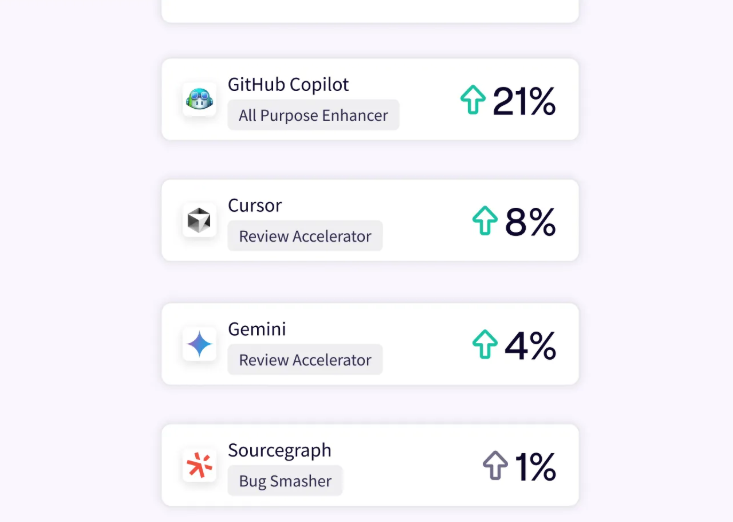Select the Bug Smasher tag

[x=285, y=481]
